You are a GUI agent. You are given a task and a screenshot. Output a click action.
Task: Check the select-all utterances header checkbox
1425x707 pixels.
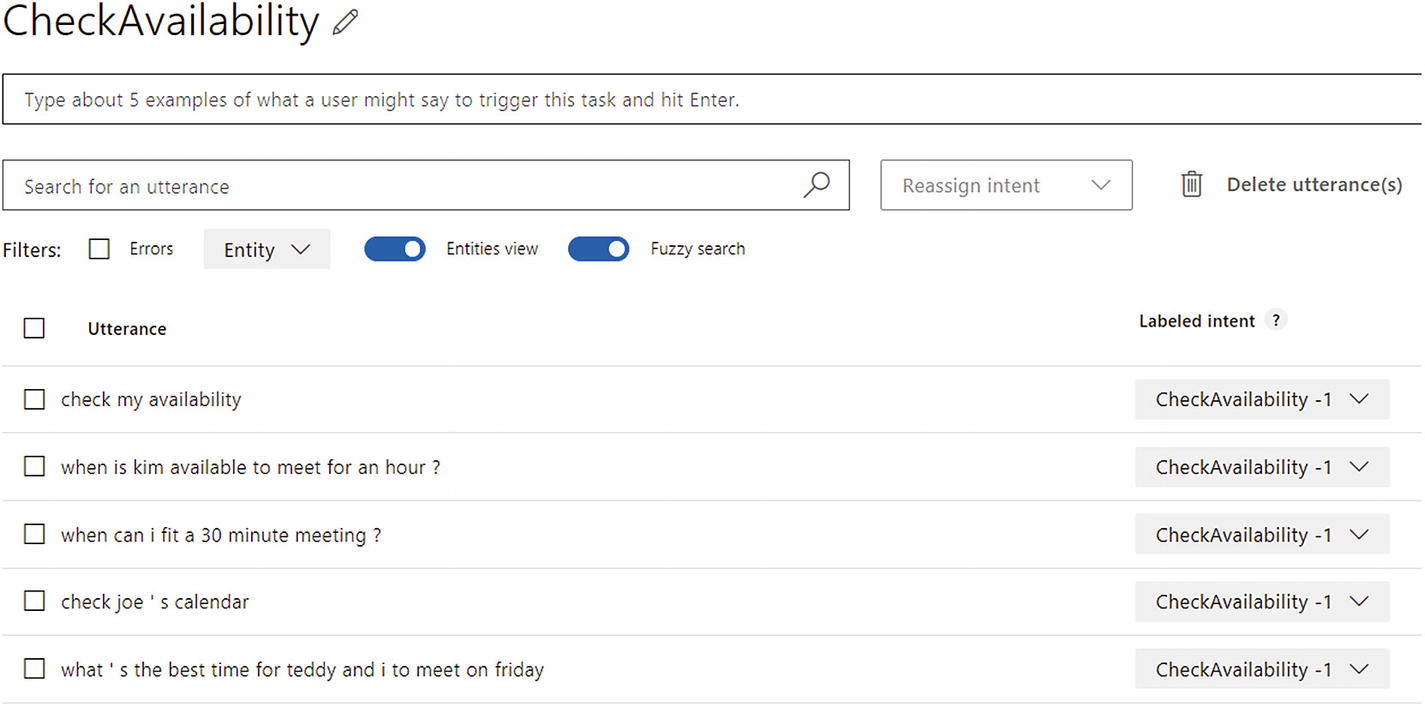click(34, 328)
